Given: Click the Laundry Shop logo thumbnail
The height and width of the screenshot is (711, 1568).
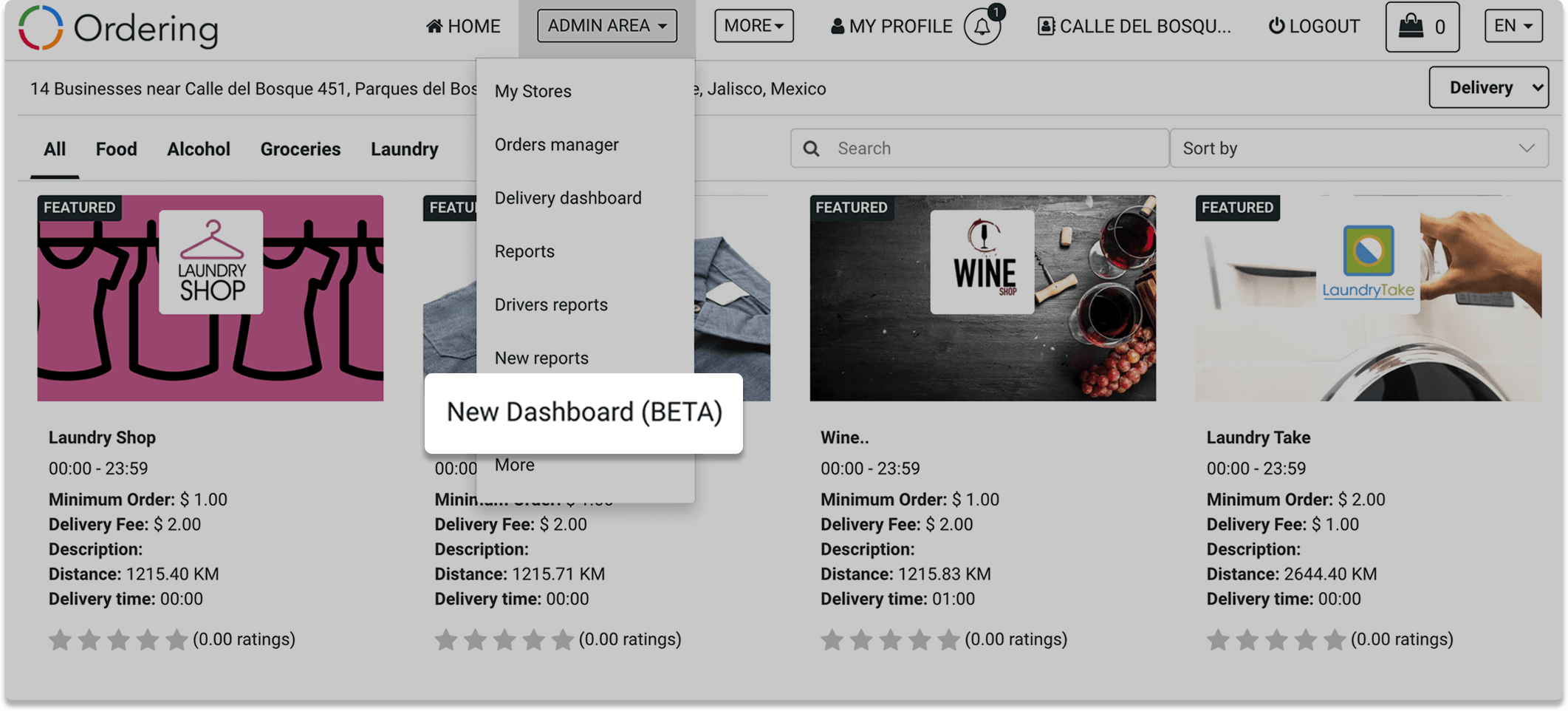Looking at the screenshot, I should click(x=211, y=262).
